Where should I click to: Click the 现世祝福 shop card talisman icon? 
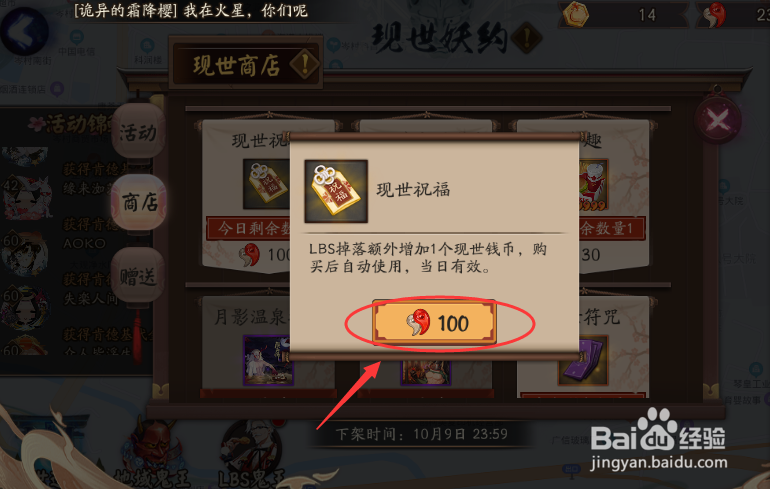(266, 184)
